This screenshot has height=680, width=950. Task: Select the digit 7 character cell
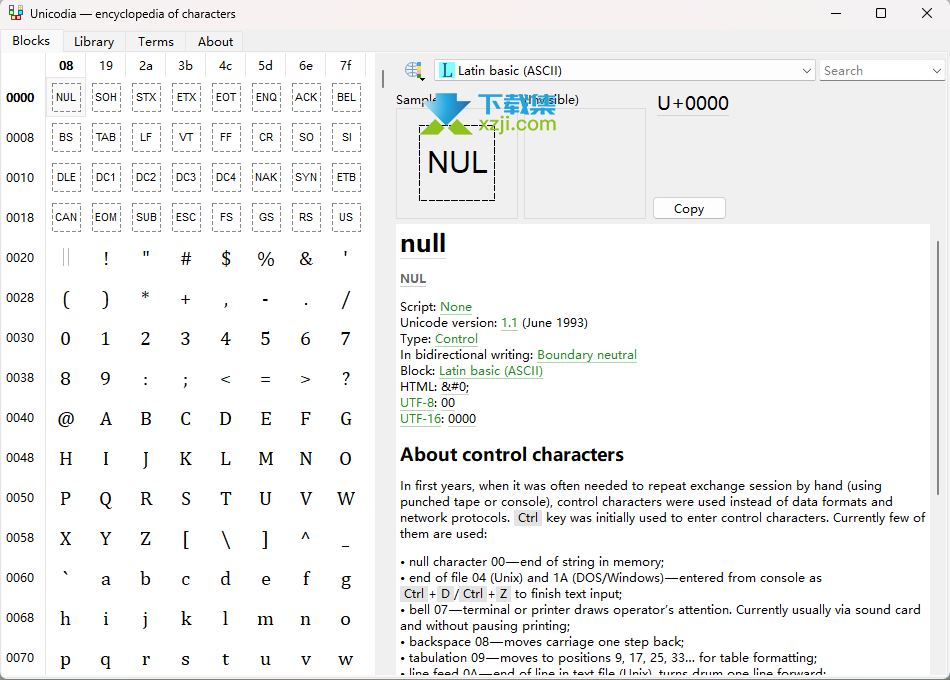coord(346,338)
